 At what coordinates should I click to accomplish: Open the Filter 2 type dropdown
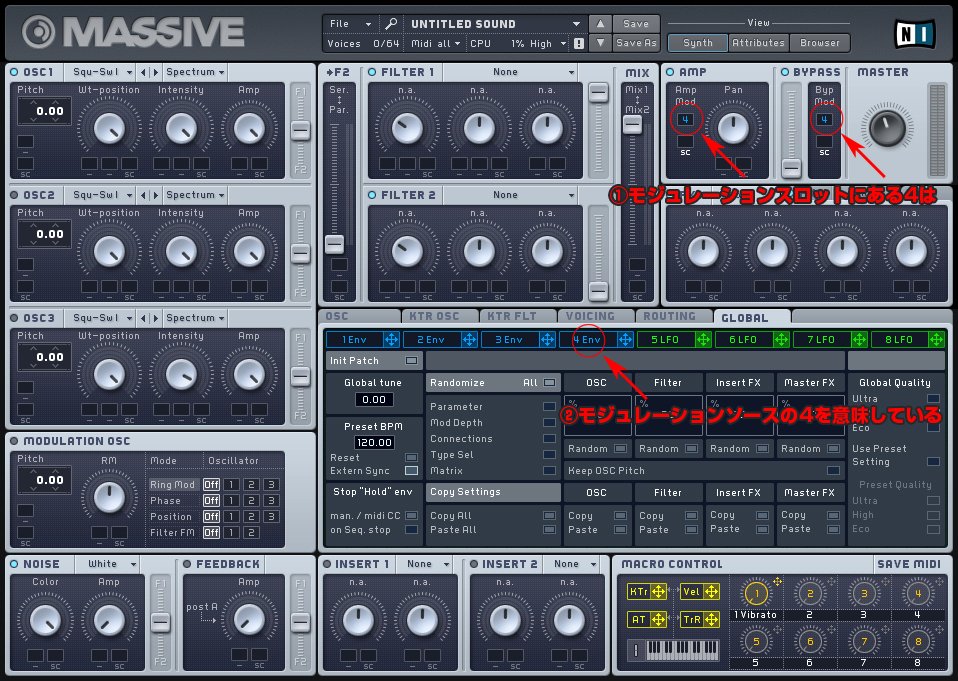[510, 195]
